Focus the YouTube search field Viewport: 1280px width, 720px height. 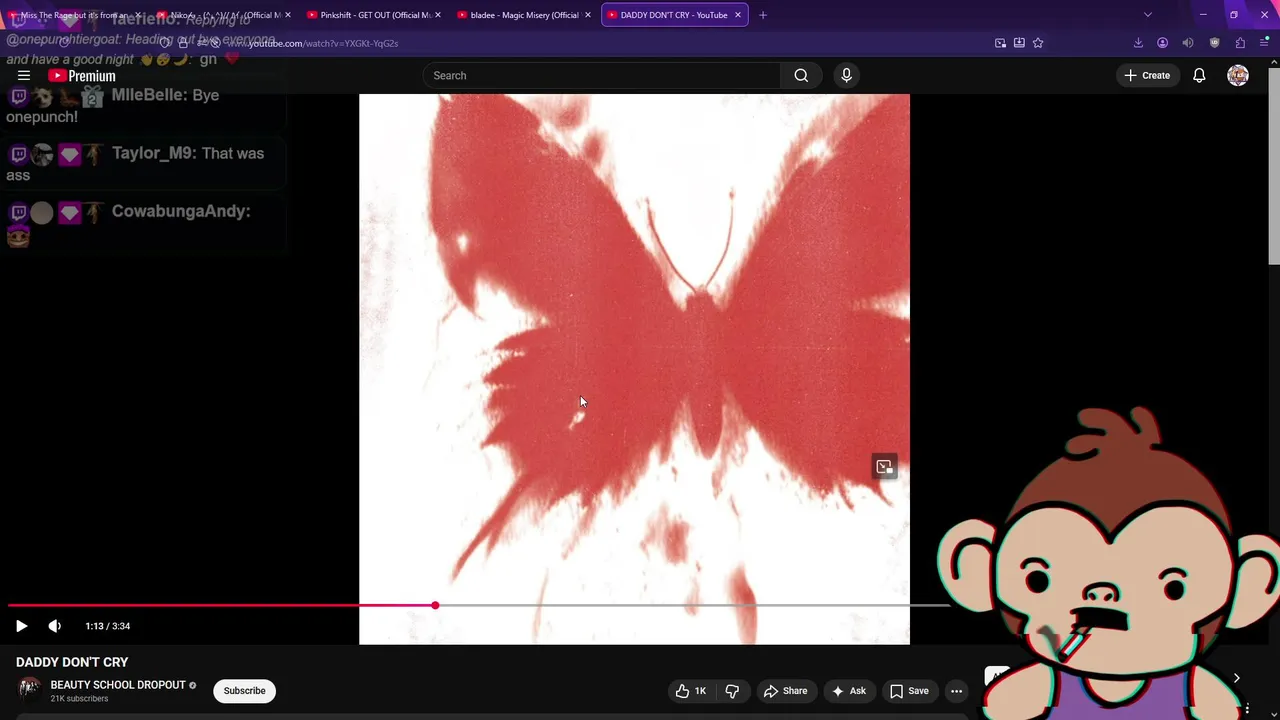coord(601,76)
